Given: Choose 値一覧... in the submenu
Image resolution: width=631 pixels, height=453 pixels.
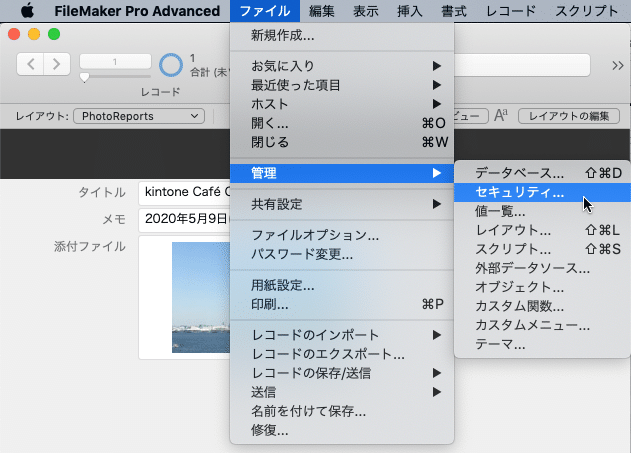Looking at the screenshot, I should pos(542,211).
